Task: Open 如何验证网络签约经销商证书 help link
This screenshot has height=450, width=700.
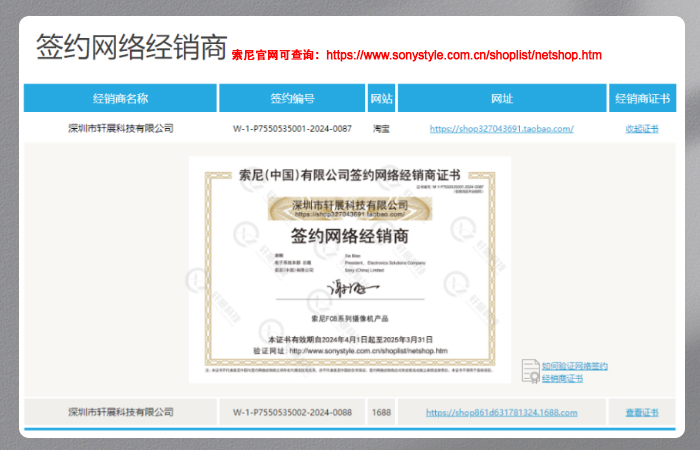Action: click(x=575, y=372)
